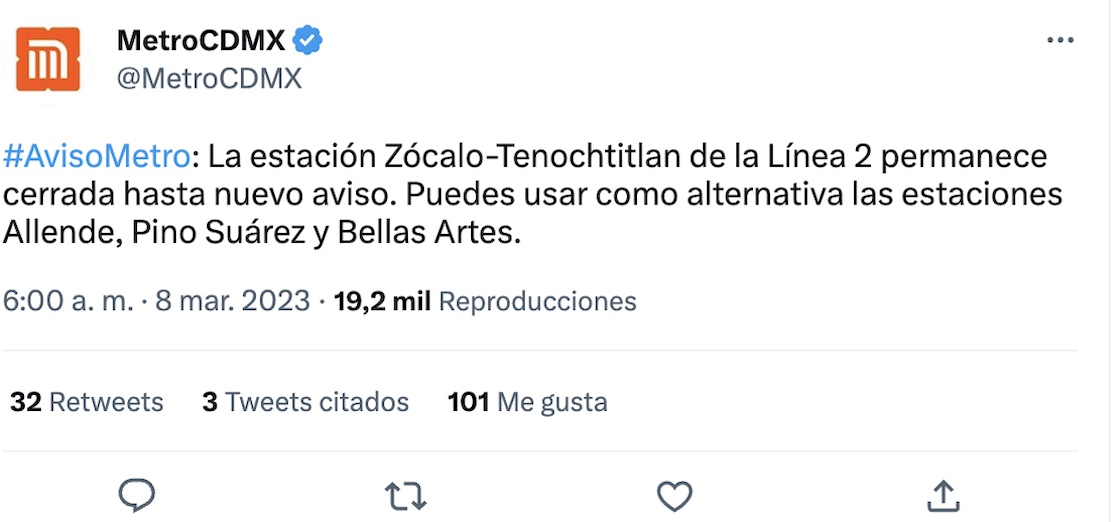This screenshot has width=1120, height=522.
Task: Click the 6:00 a. m. timestamp
Action: tap(68, 301)
